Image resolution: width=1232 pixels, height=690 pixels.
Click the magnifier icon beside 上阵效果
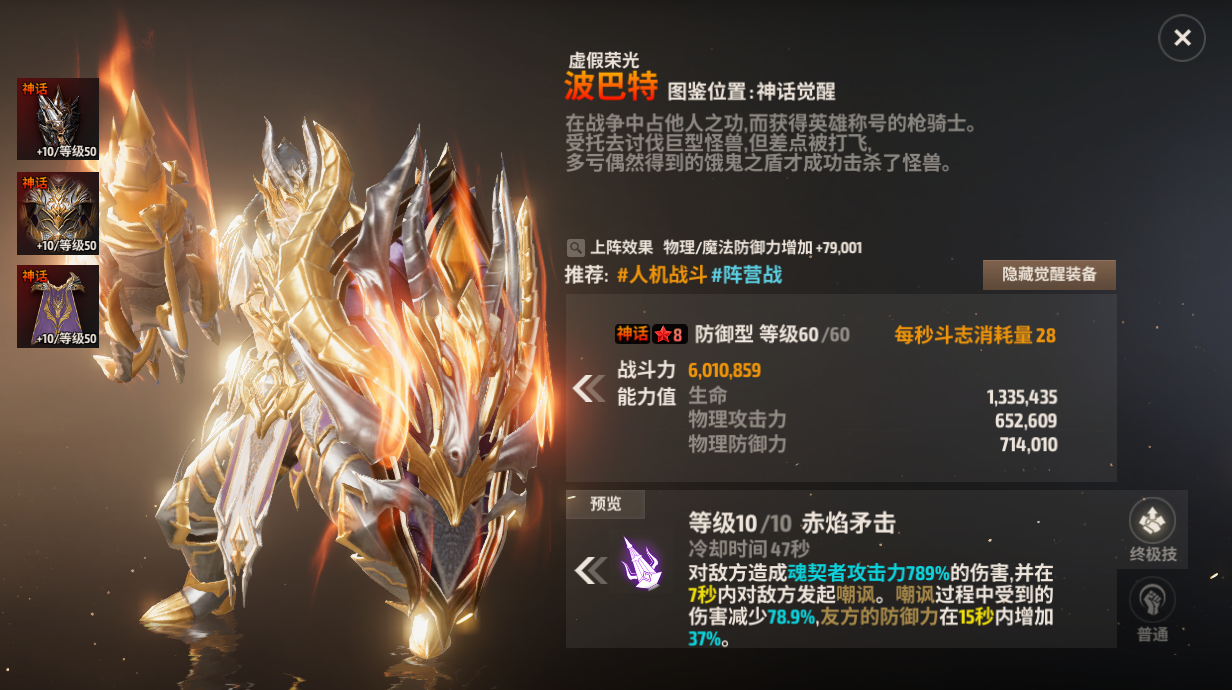point(575,247)
